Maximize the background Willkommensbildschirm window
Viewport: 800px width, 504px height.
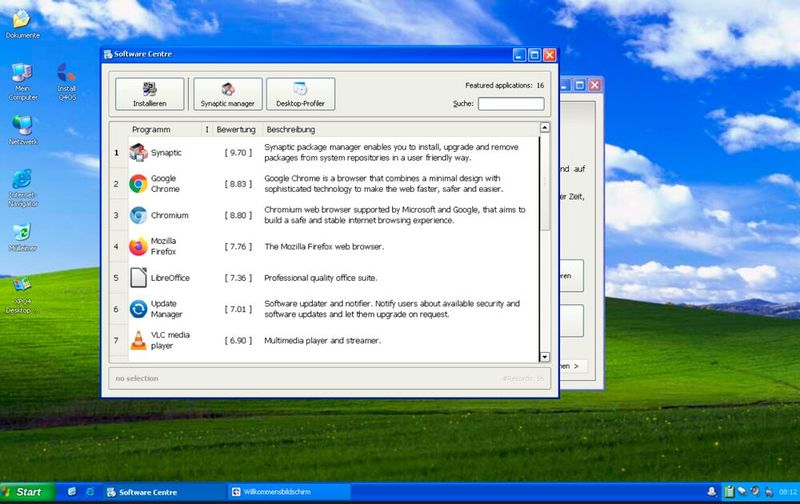[x=580, y=85]
